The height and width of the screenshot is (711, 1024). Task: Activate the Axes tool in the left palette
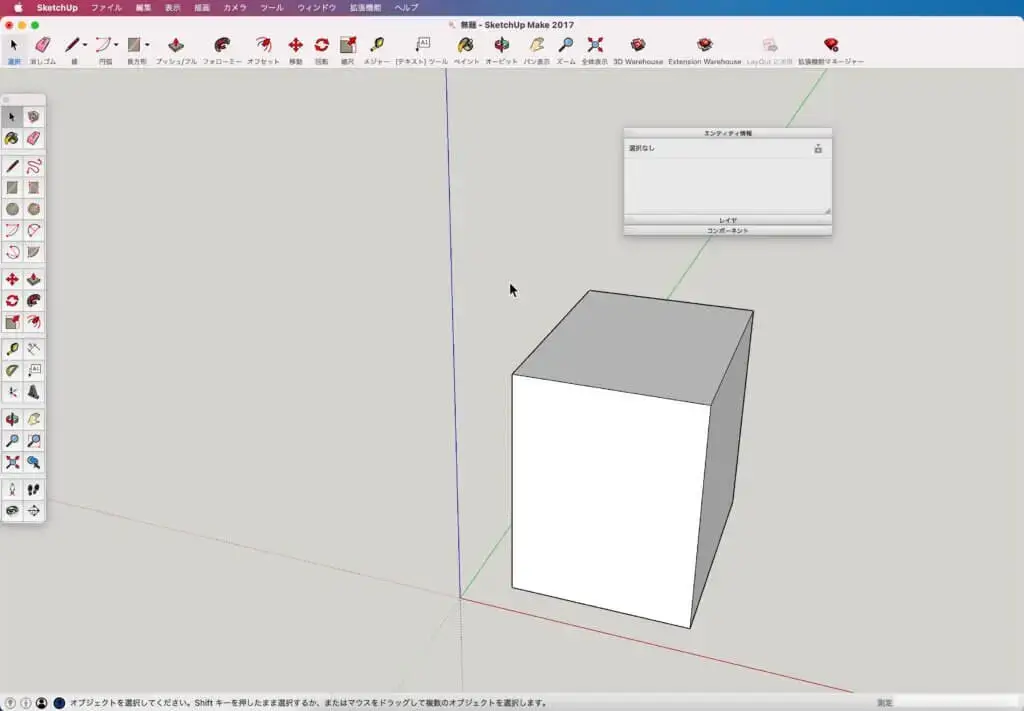[x=12, y=392]
